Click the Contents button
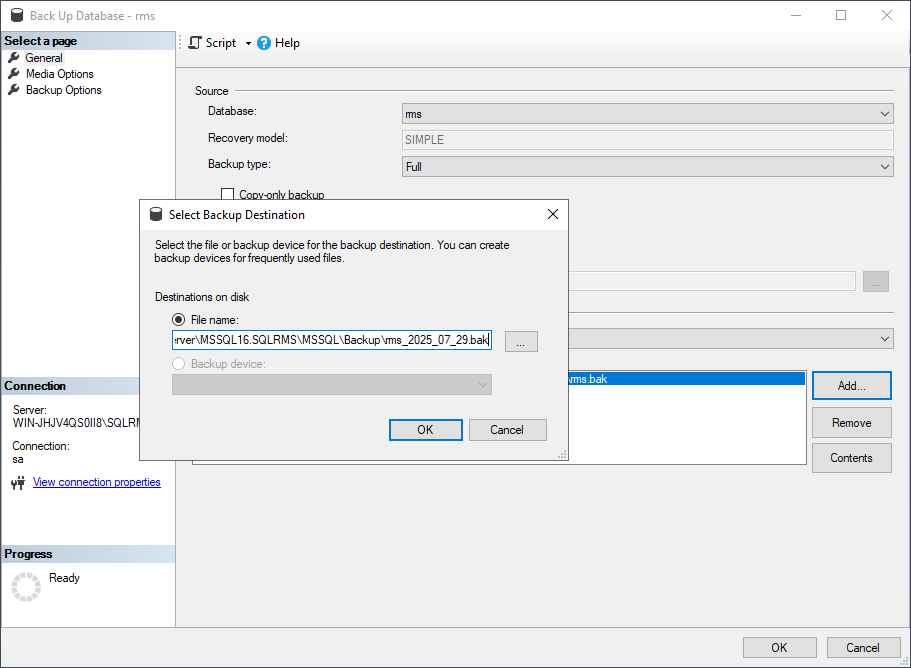Screen dimensions: 911x668 (851, 458)
